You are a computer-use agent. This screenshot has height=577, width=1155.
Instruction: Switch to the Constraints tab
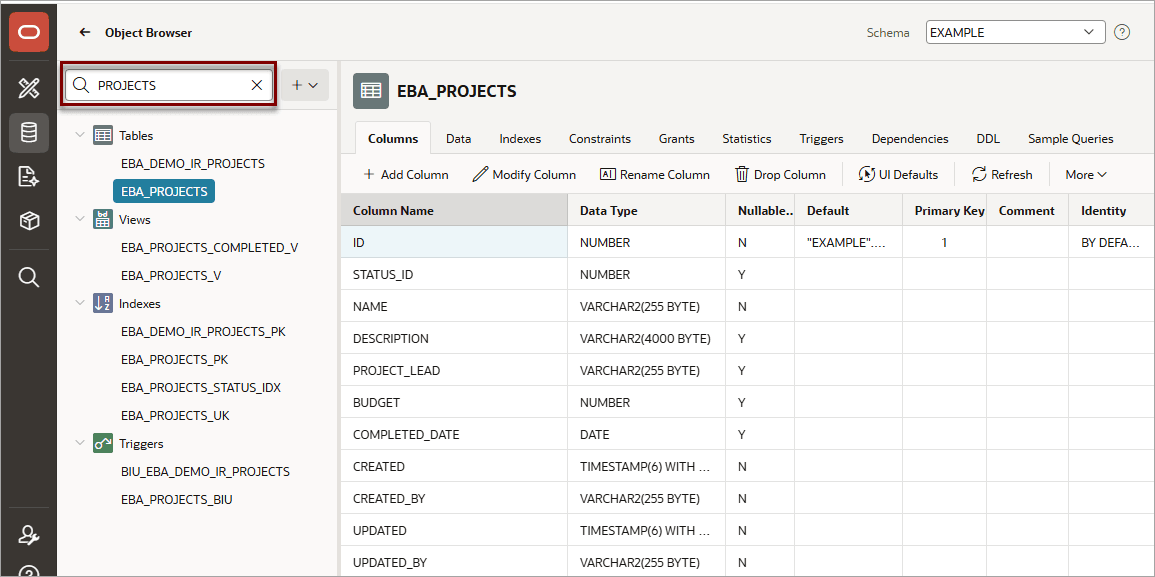pyautogui.click(x=600, y=139)
